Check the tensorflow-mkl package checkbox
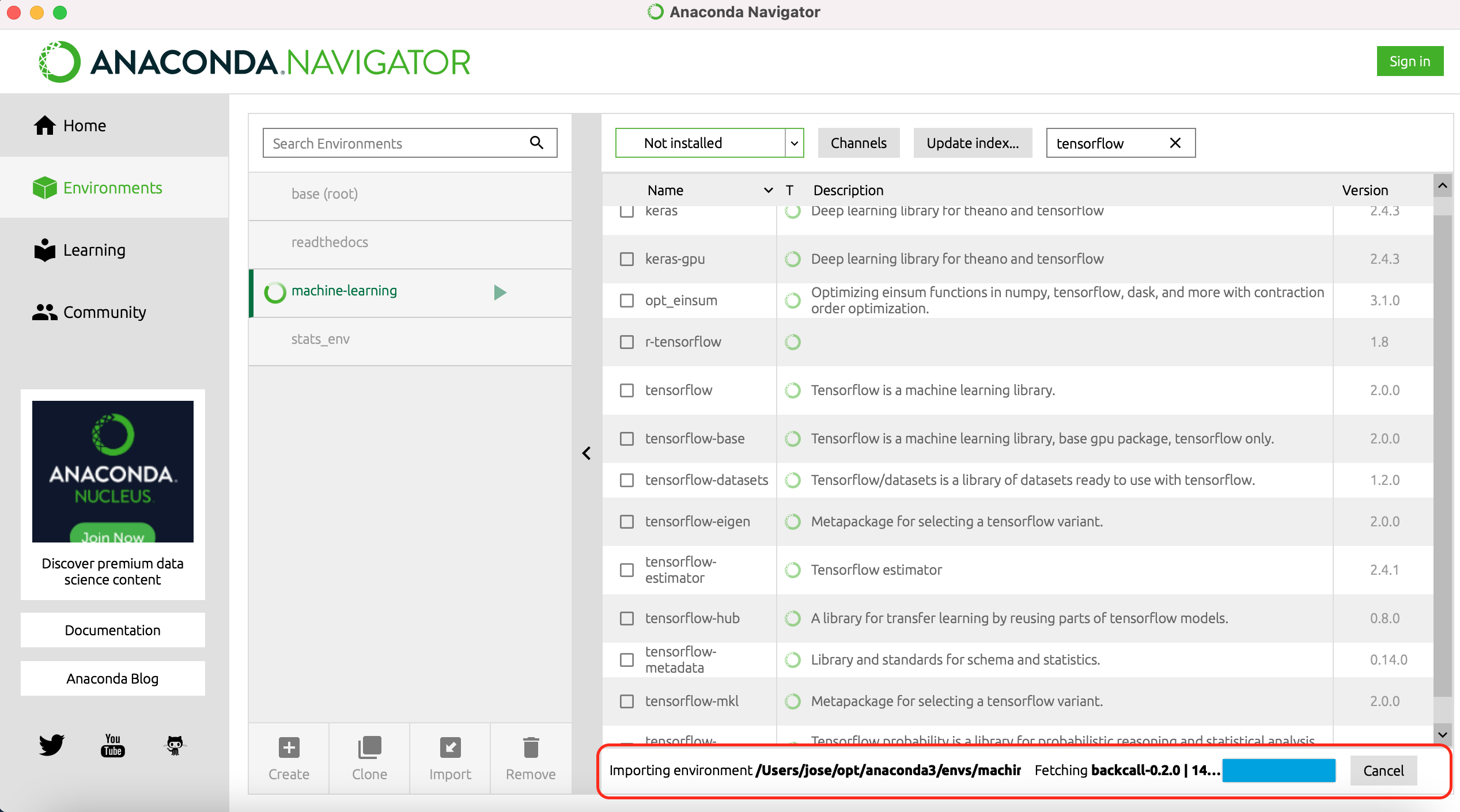The height and width of the screenshot is (812, 1460). (x=627, y=701)
